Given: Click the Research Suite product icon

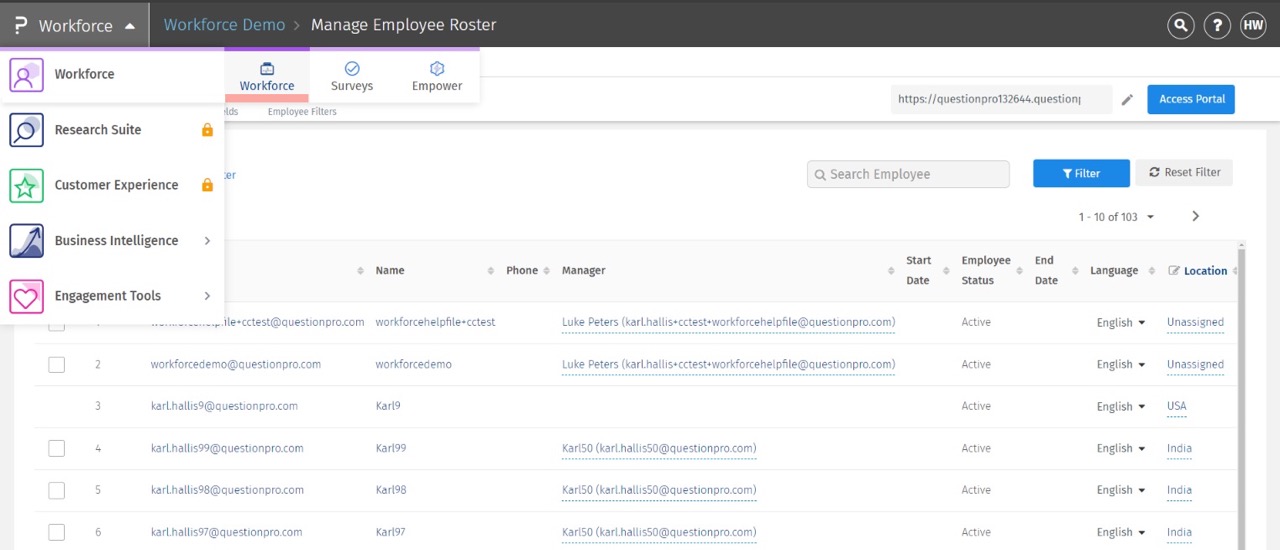Looking at the screenshot, I should [26, 130].
